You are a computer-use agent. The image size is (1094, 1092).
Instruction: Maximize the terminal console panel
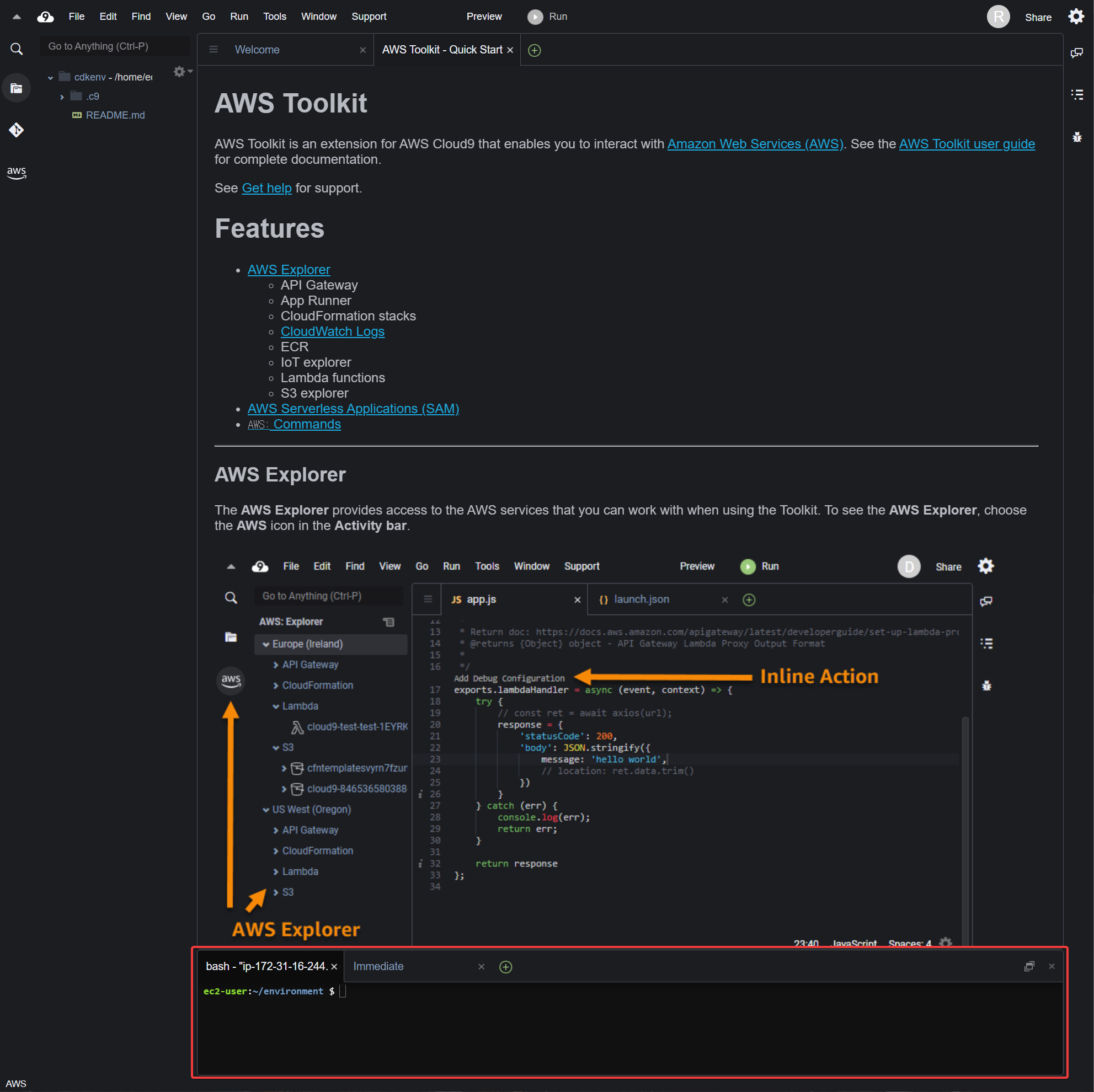pos(1029,966)
